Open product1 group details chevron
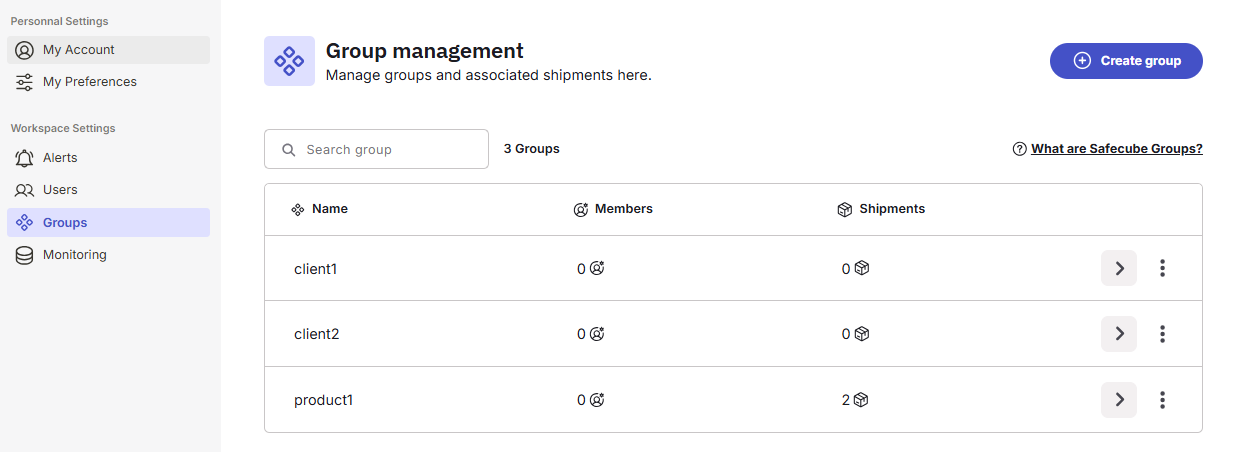 (x=1119, y=400)
